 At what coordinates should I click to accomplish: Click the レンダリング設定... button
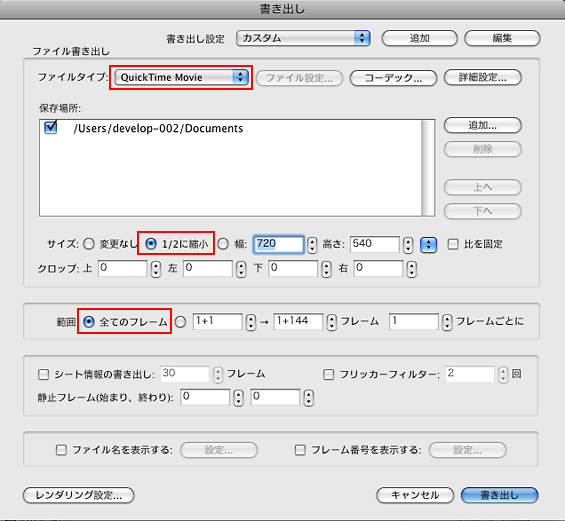[x=79, y=495]
